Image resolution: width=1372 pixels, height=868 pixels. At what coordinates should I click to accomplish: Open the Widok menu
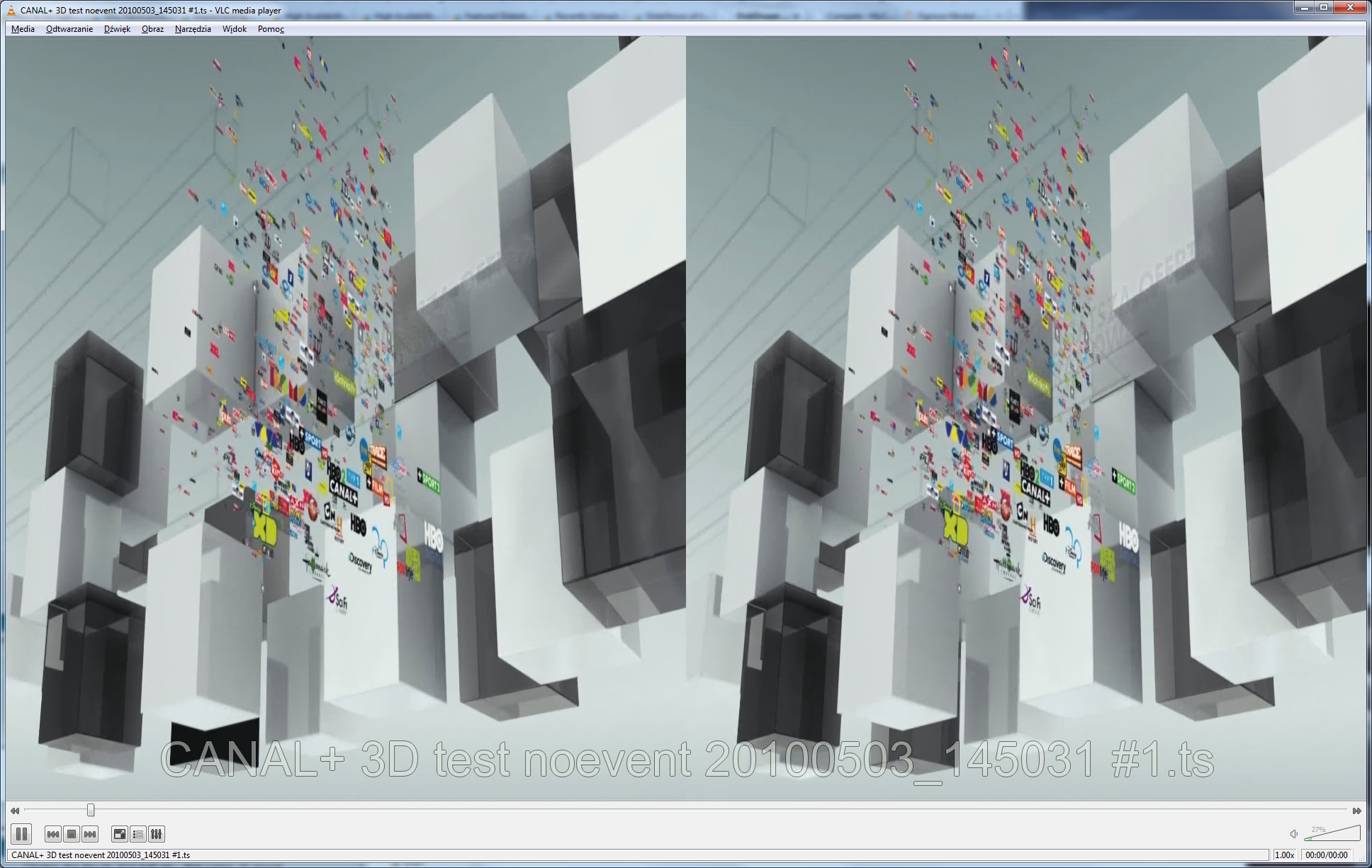(x=234, y=29)
